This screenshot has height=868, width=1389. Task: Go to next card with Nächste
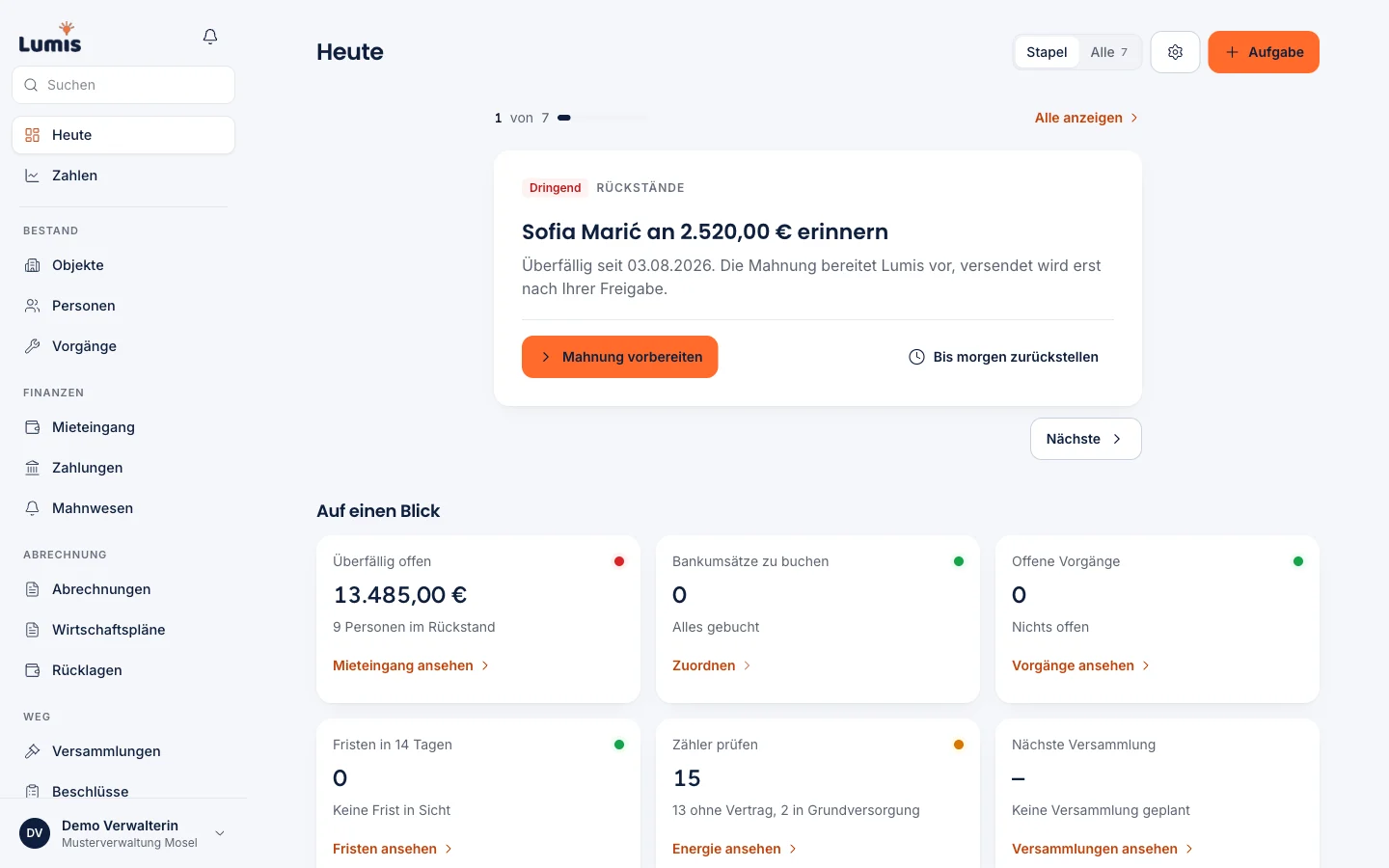(1086, 439)
